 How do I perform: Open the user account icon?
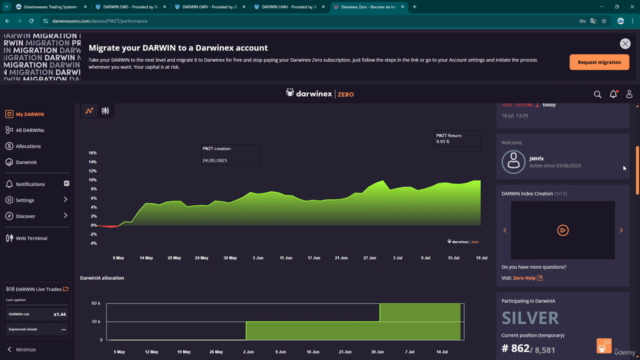pyautogui.click(x=629, y=94)
